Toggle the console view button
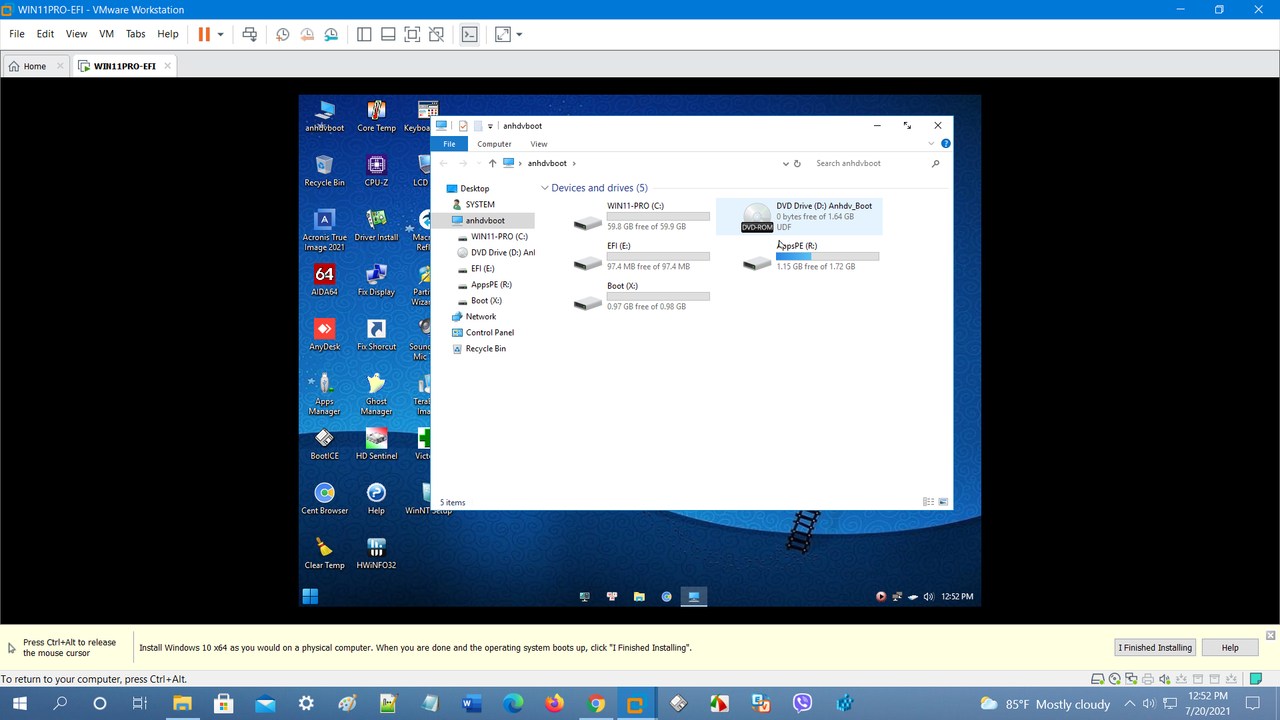Image resolution: width=1280 pixels, height=720 pixels. tap(470, 34)
